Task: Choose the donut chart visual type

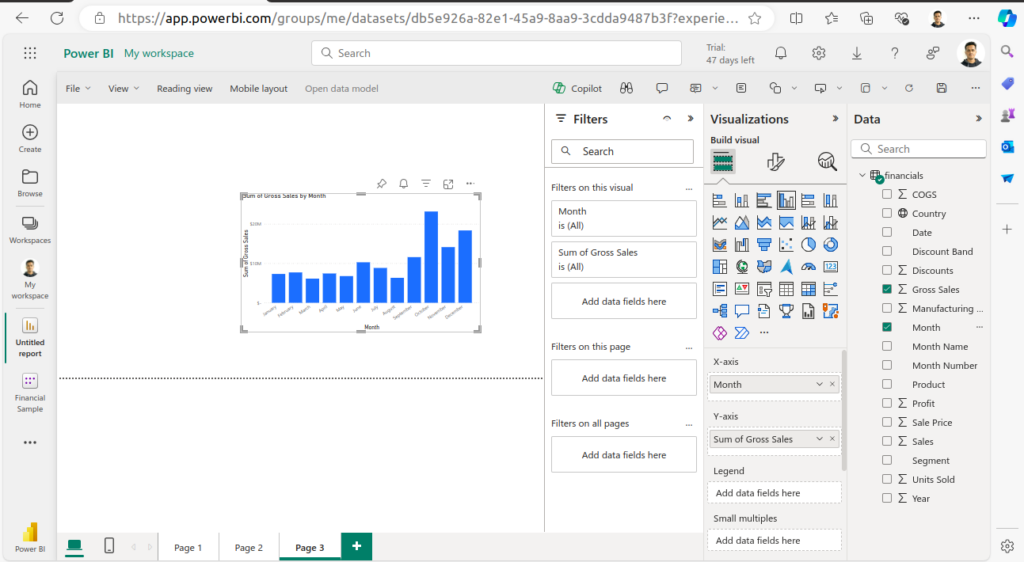Action: (830, 244)
